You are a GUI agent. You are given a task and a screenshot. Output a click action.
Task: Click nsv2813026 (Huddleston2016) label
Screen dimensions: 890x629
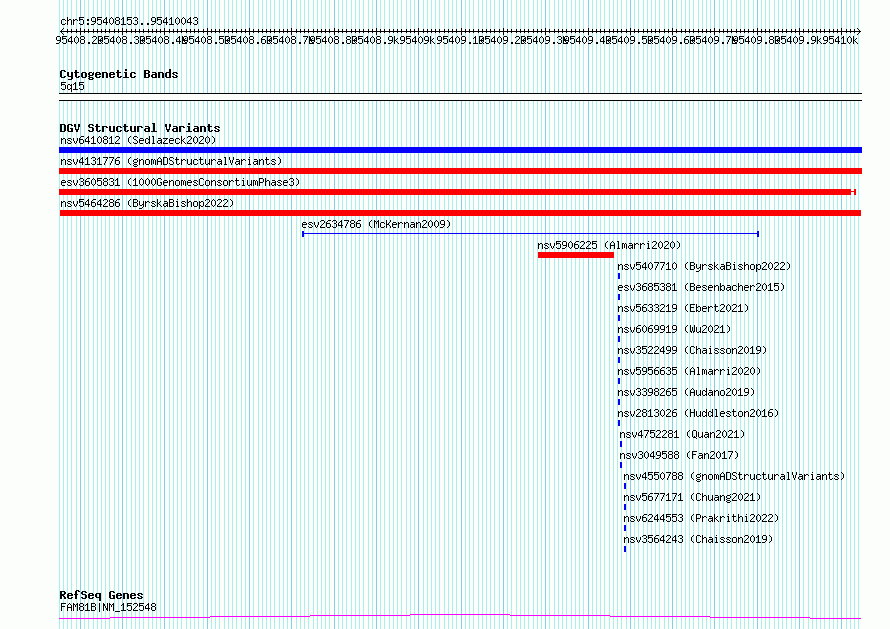click(699, 413)
